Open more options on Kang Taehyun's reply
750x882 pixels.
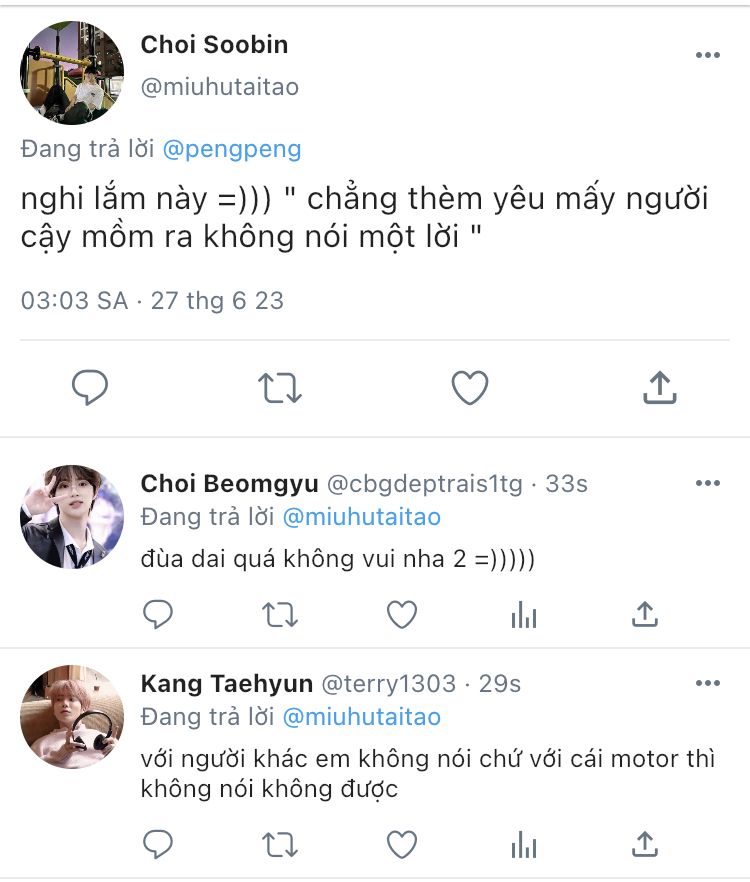(707, 684)
